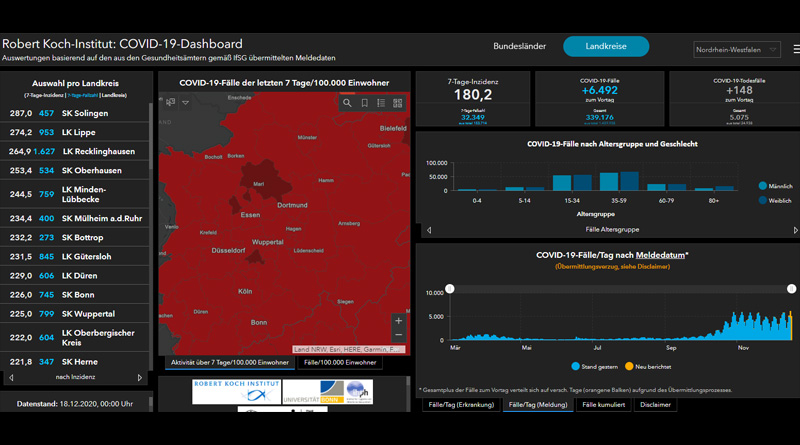800x445 pixels.
Task: Click the COVID-19-Todesfälle value +148
Action: pos(739,90)
